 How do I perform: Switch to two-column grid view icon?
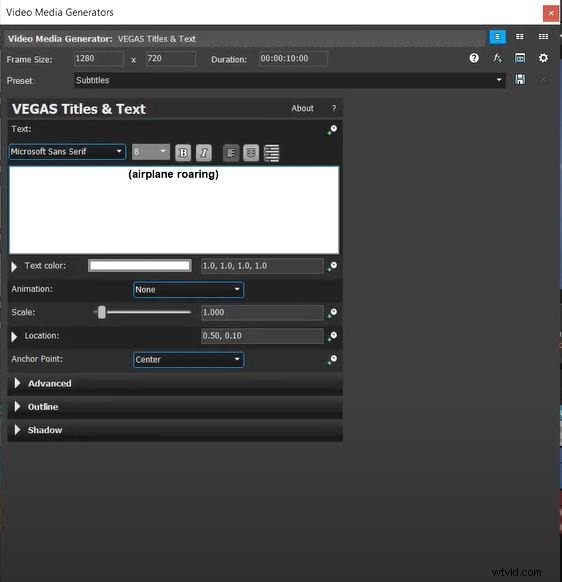(x=520, y=37)
